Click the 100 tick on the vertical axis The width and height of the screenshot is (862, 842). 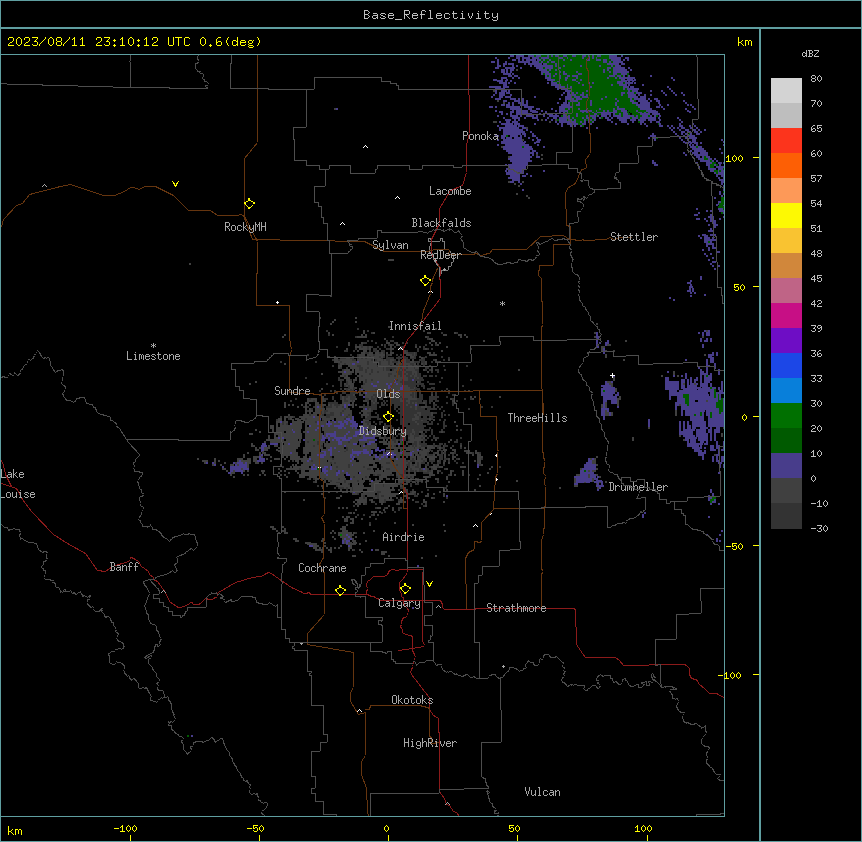(734, 158)
